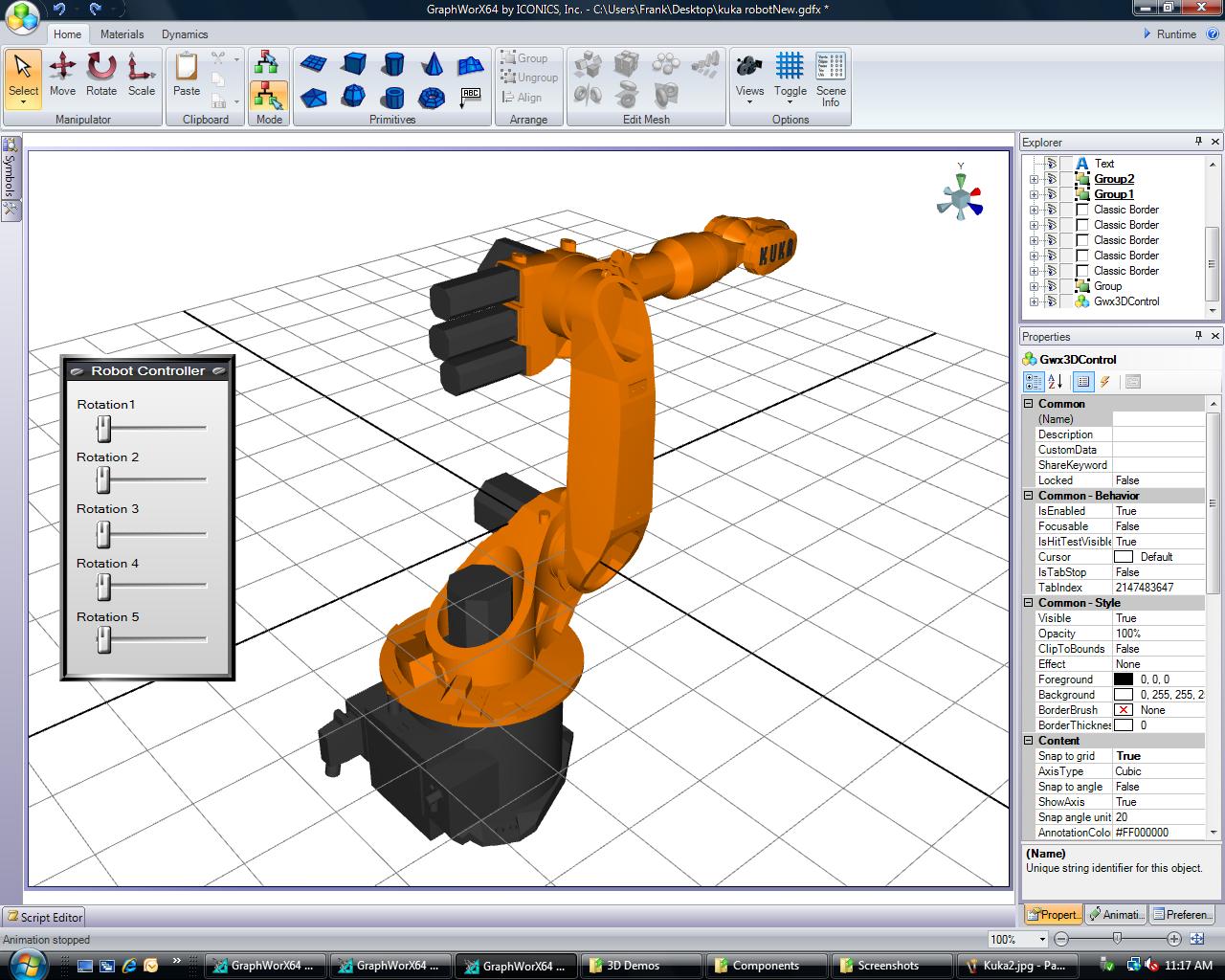Viewport: 1225px width, 980px height.
Task: Open the Materials ribbon tab
Action: coord(122,33)
